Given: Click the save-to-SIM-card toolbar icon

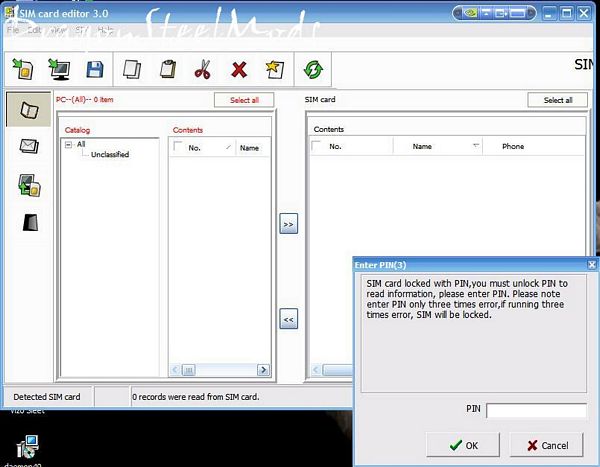Looking at the screenshot, I should click(22, 69).
